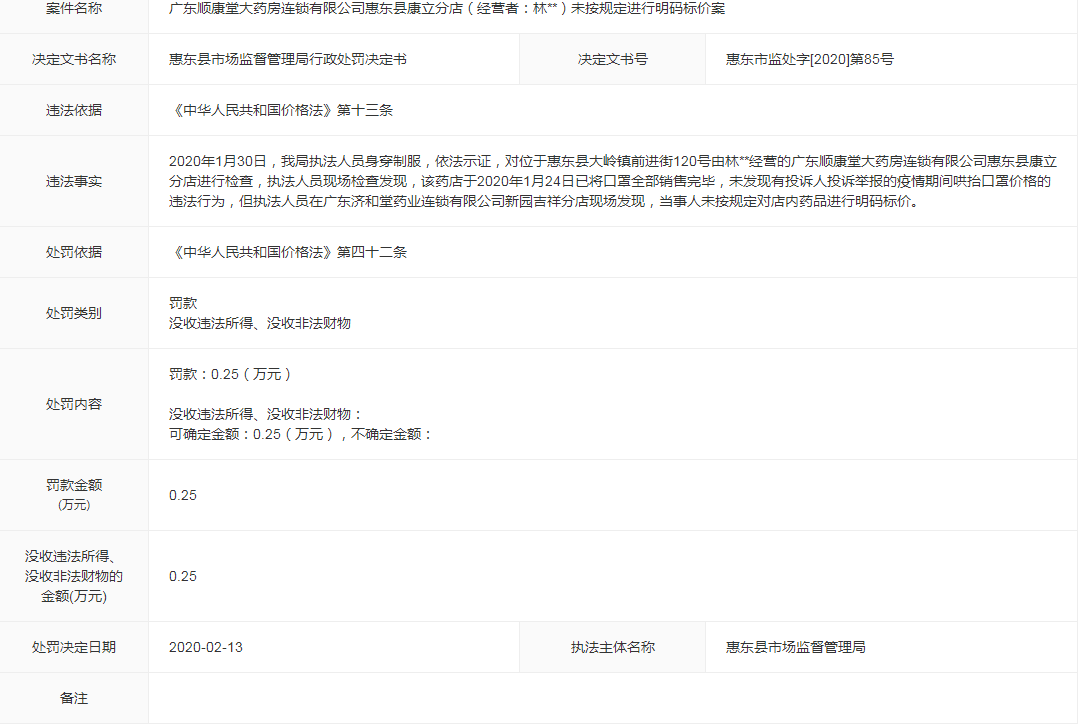Click the violation facts paragraph starting 2020年1月30日
The height and width of the screenshot is (725, 1080).
tap(612, 181)
